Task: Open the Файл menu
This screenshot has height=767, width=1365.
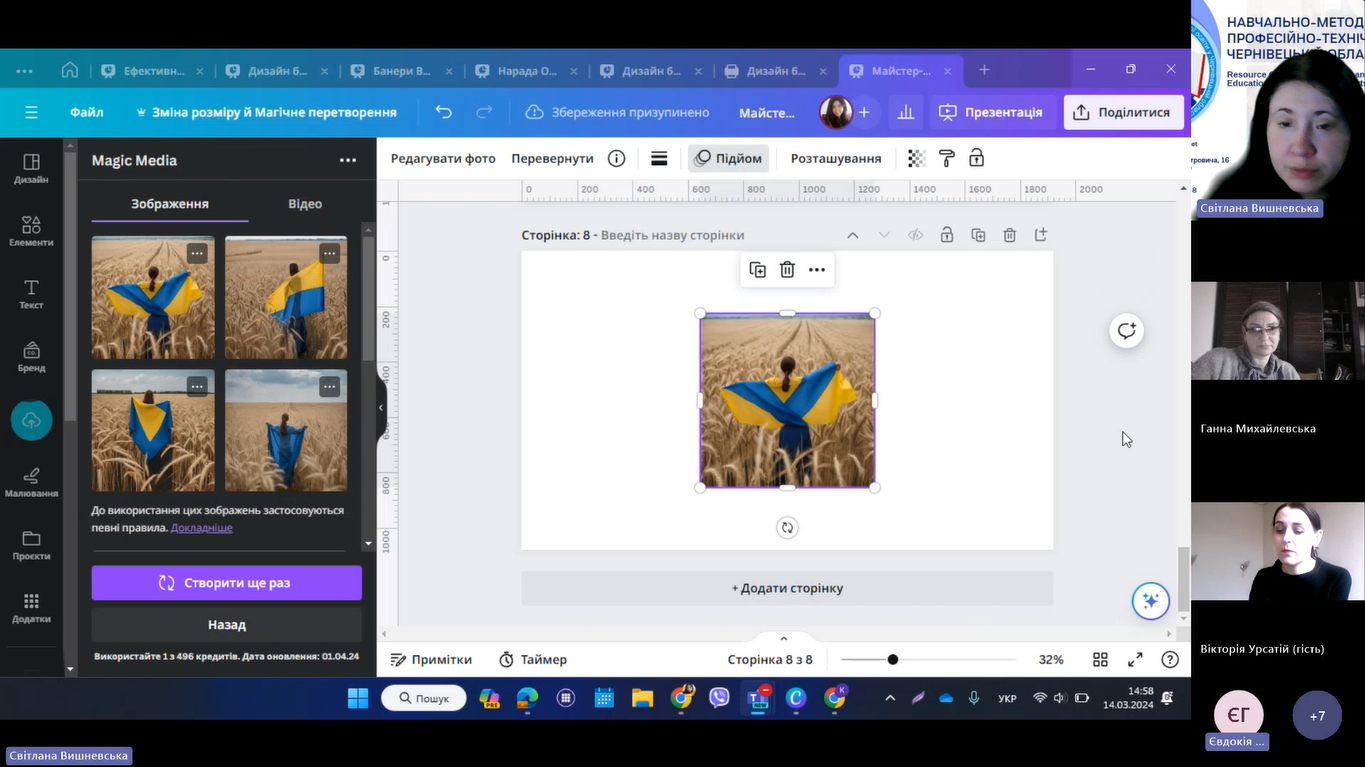Action: (87, 112)
